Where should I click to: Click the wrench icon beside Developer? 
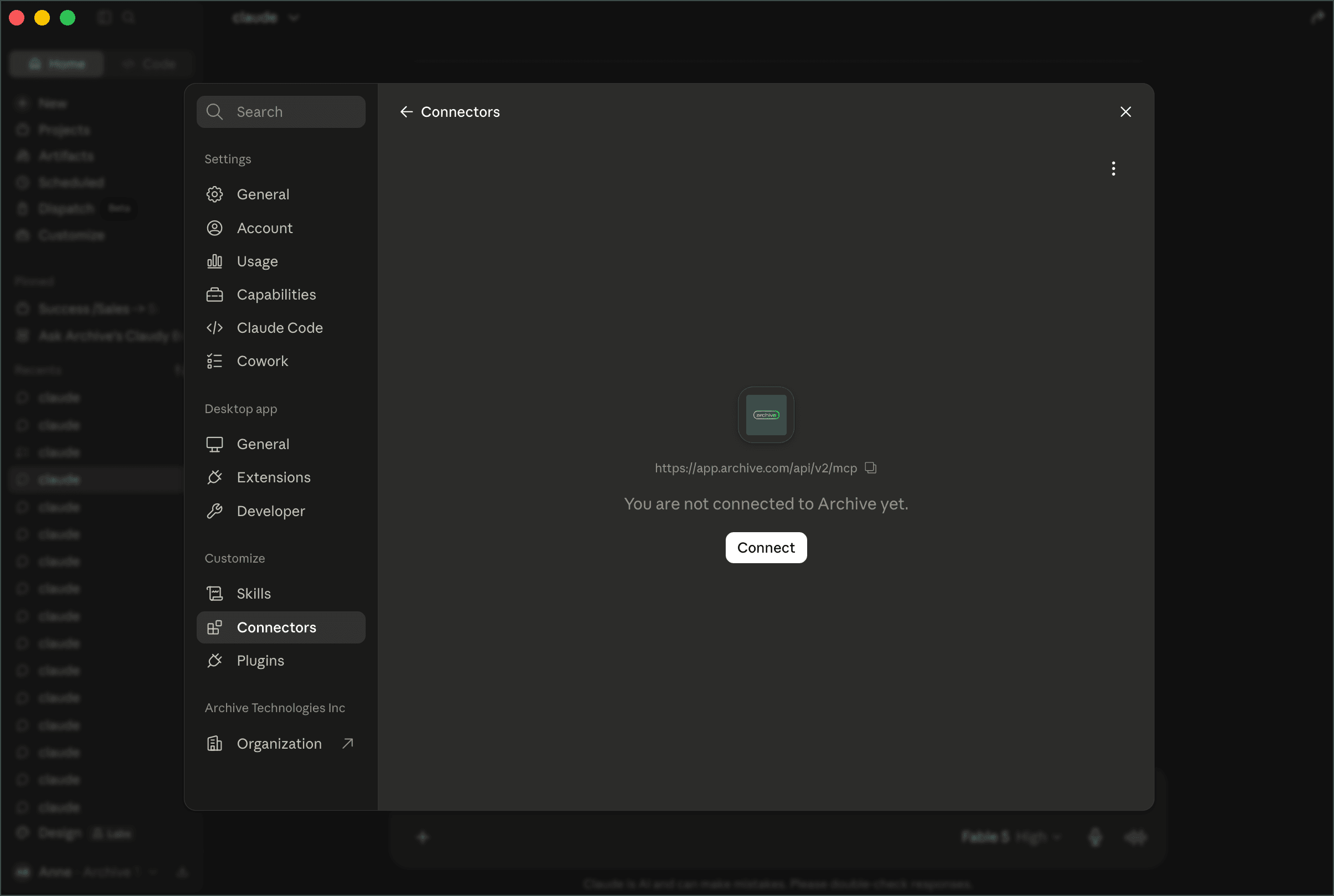point(214,511)
